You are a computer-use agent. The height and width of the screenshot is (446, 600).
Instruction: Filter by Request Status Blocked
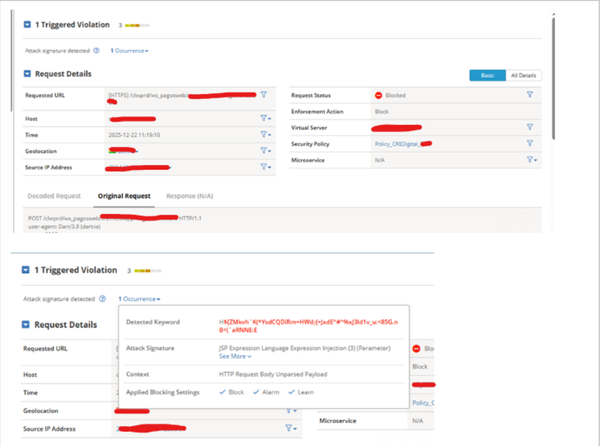[530, 94]
